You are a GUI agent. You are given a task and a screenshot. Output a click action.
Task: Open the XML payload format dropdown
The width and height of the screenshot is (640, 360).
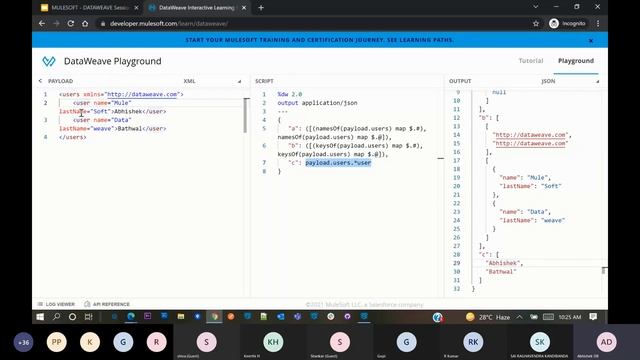[212, 81]
